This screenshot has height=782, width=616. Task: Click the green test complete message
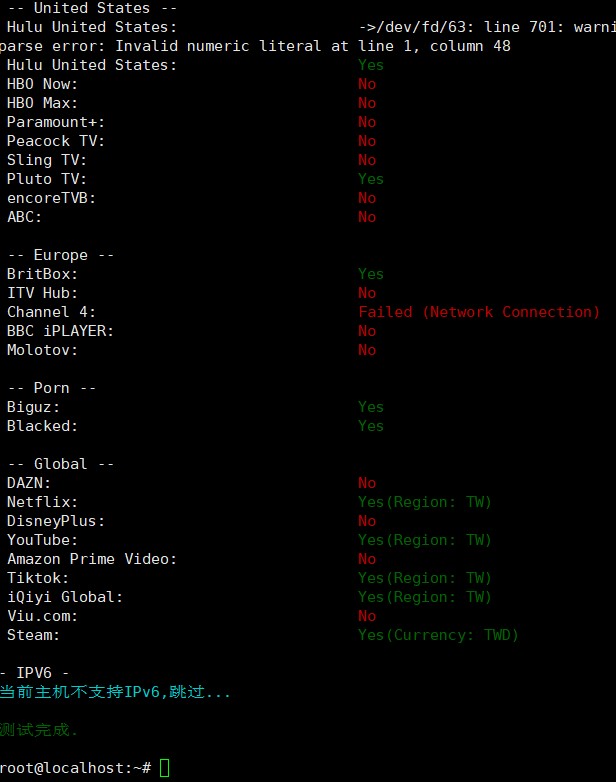[38, 730]
